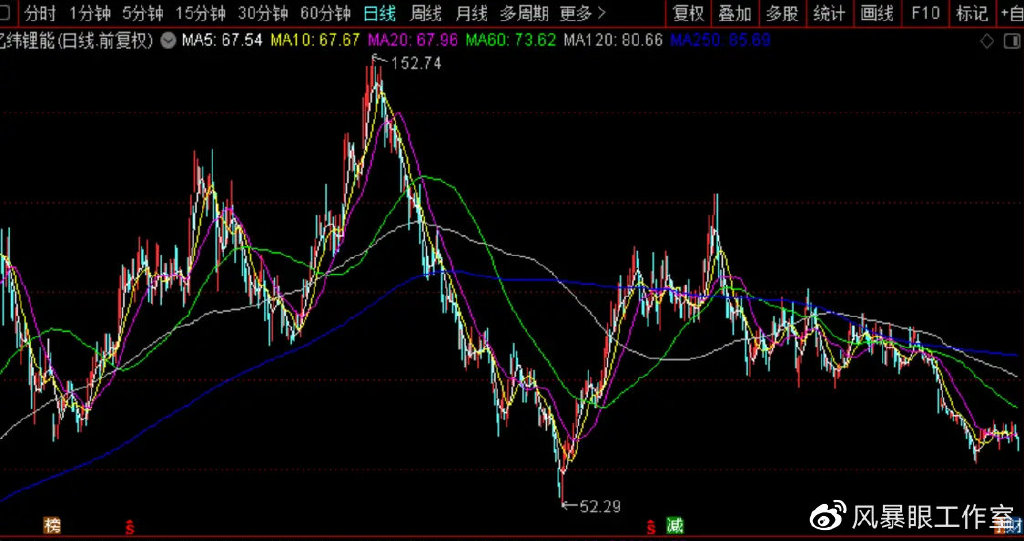1024x541 pixels.
Task: Open the 画线 drawing tools
Action: pos(877,12)
